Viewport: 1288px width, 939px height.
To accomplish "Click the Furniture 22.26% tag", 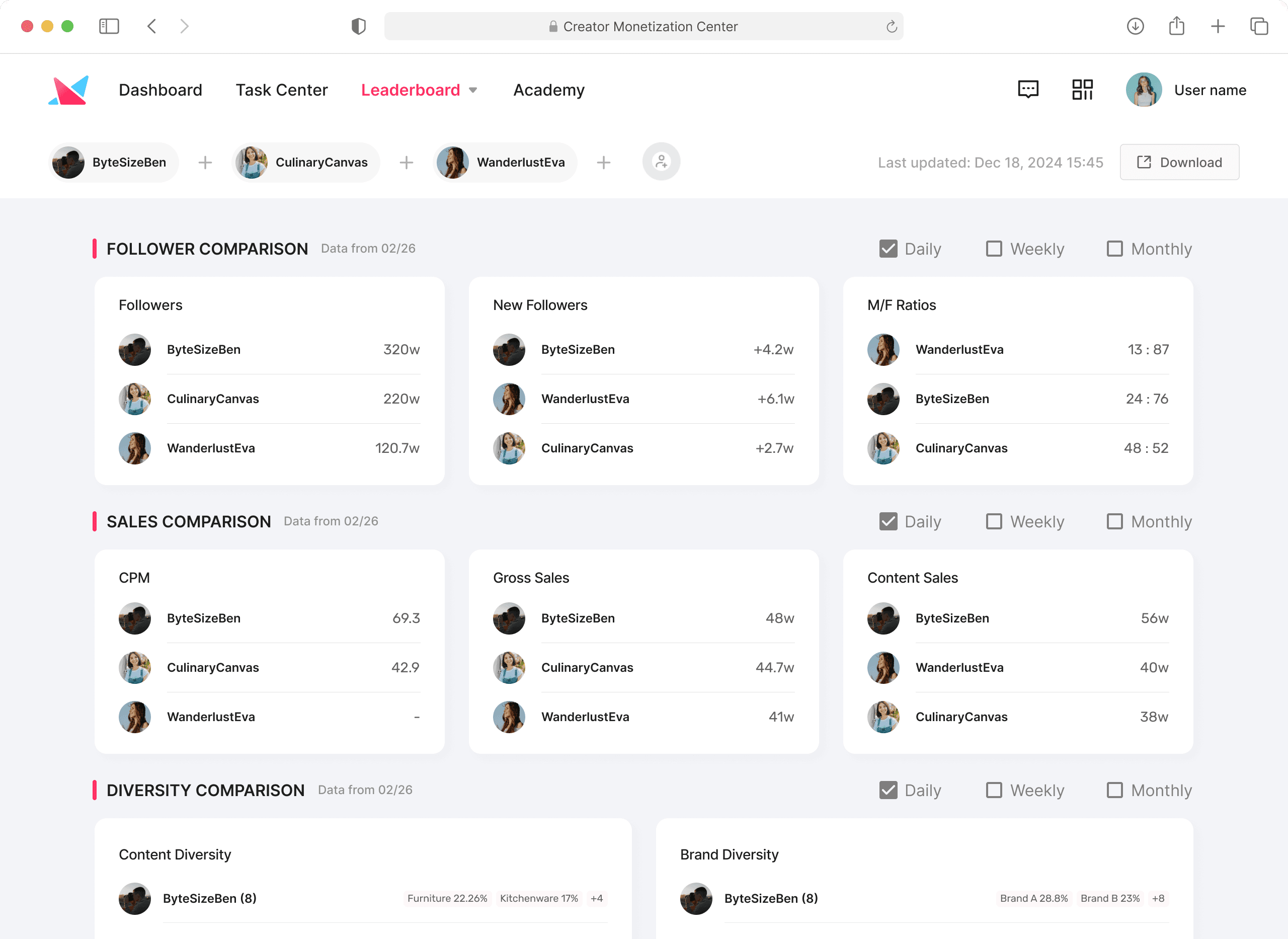I will 447,899.
